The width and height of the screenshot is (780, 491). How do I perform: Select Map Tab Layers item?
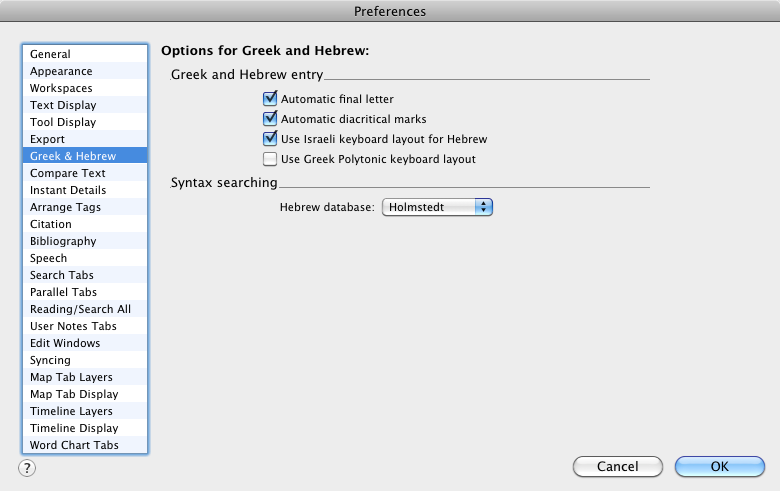[x=85, y=377]
